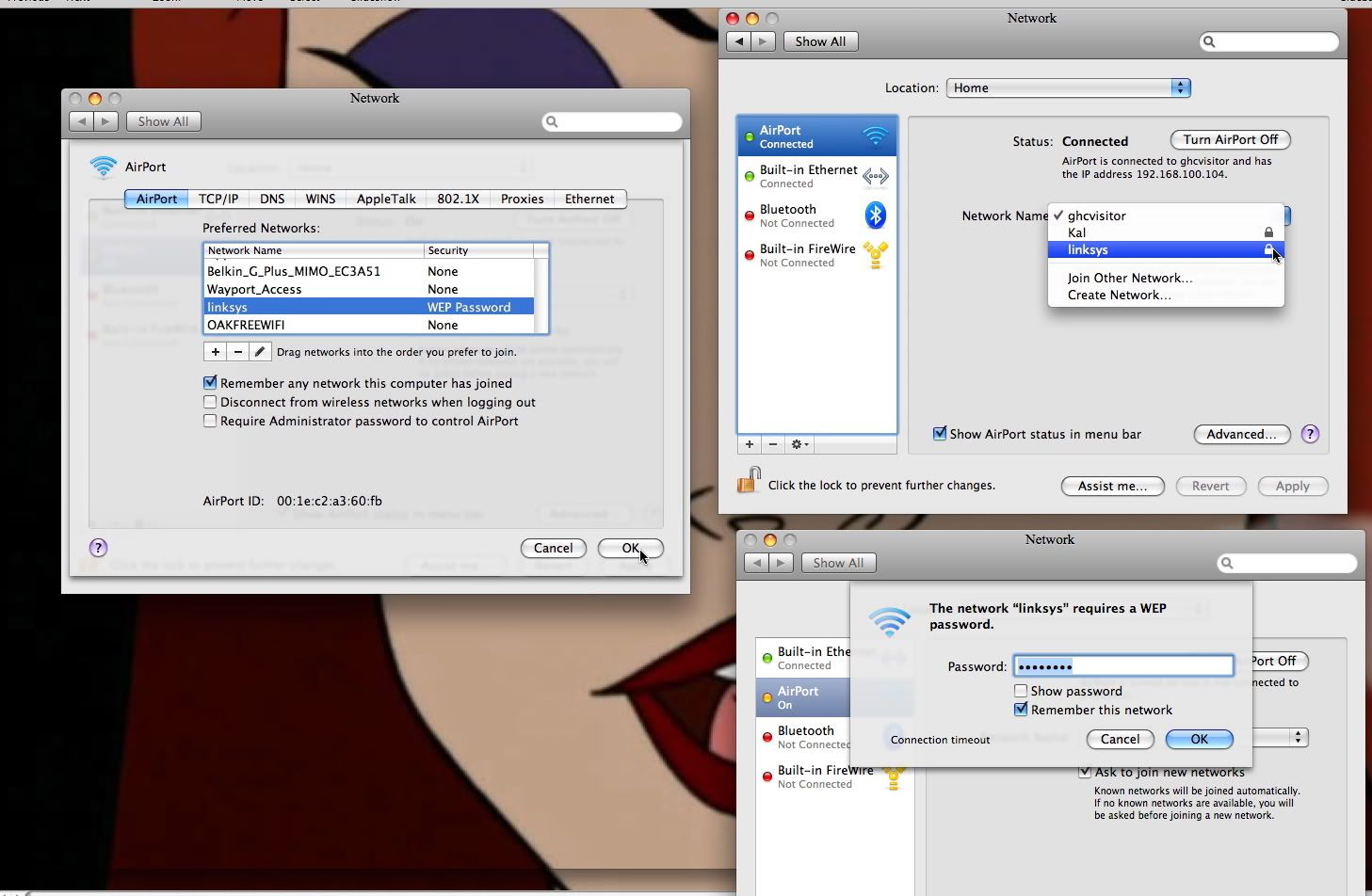Add a network service with plus button

750,444
